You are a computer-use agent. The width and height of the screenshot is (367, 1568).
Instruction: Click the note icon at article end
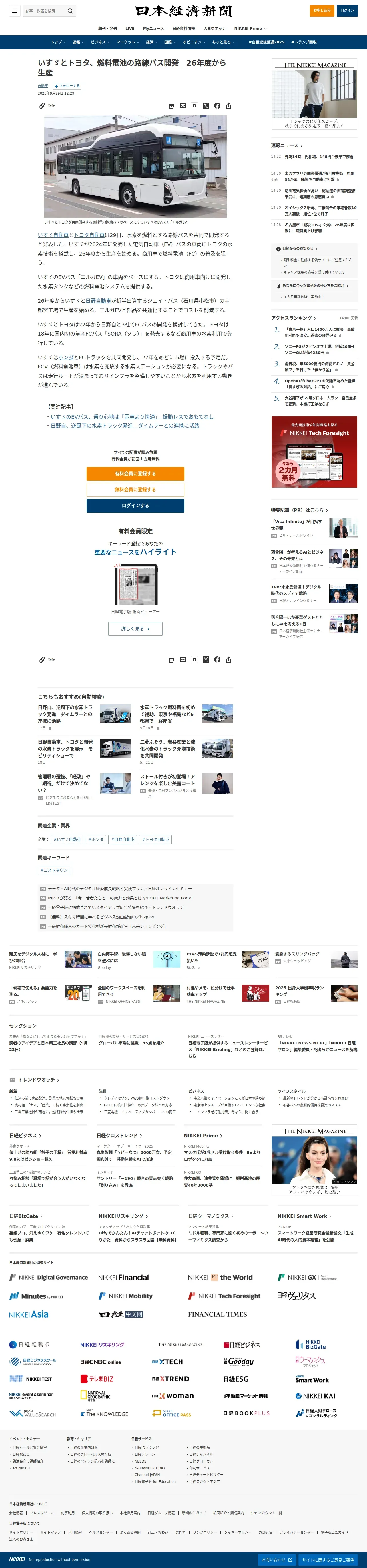pos(194,659)
